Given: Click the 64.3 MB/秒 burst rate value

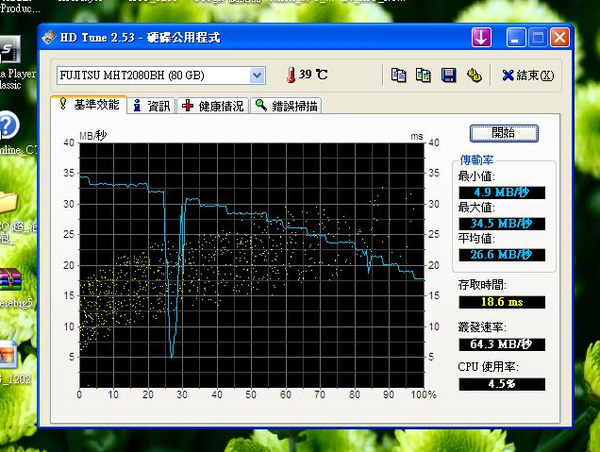Looking at the screenshot, I should 502,344.
